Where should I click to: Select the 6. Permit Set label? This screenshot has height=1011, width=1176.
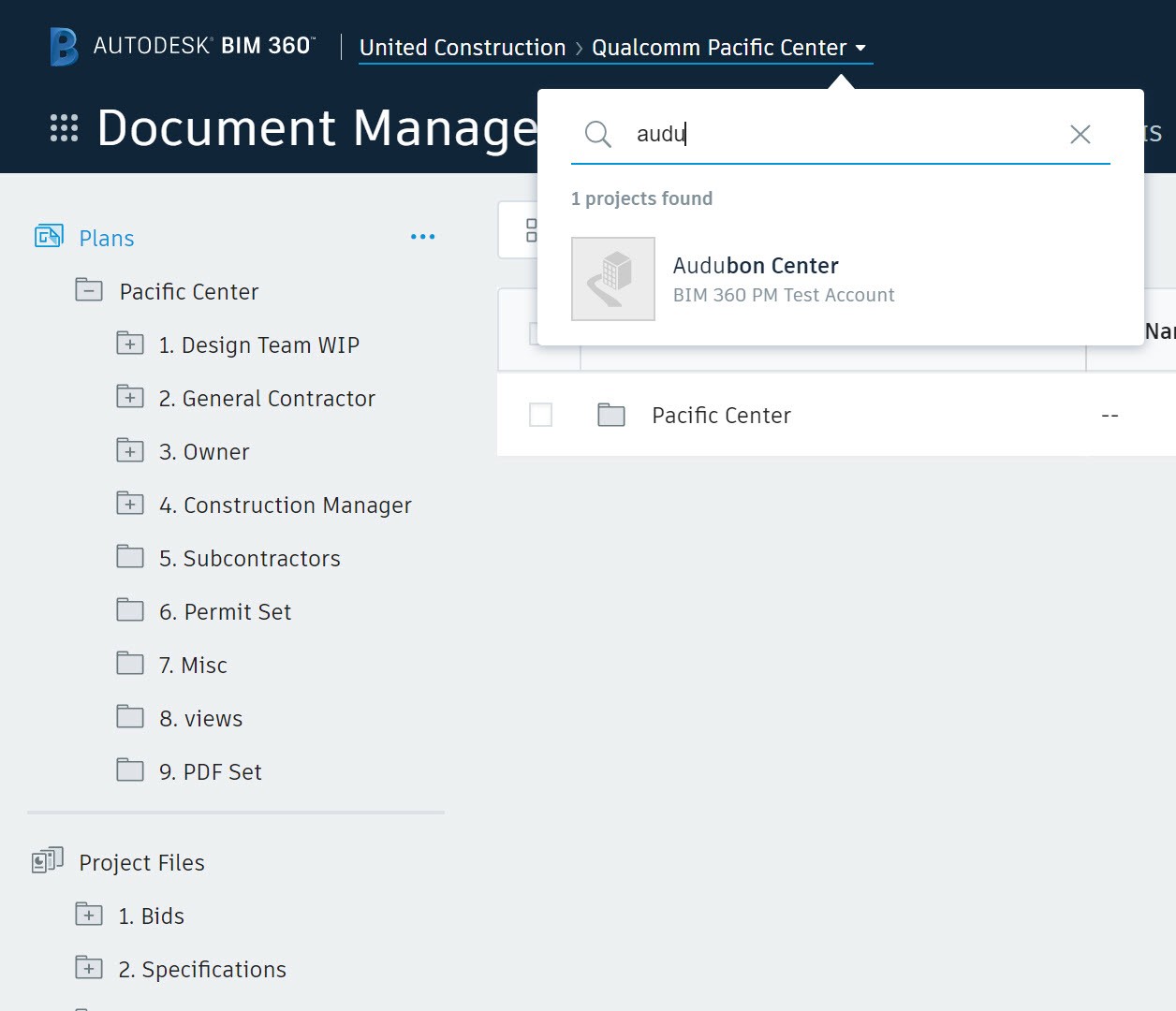[x=226, y=612]
